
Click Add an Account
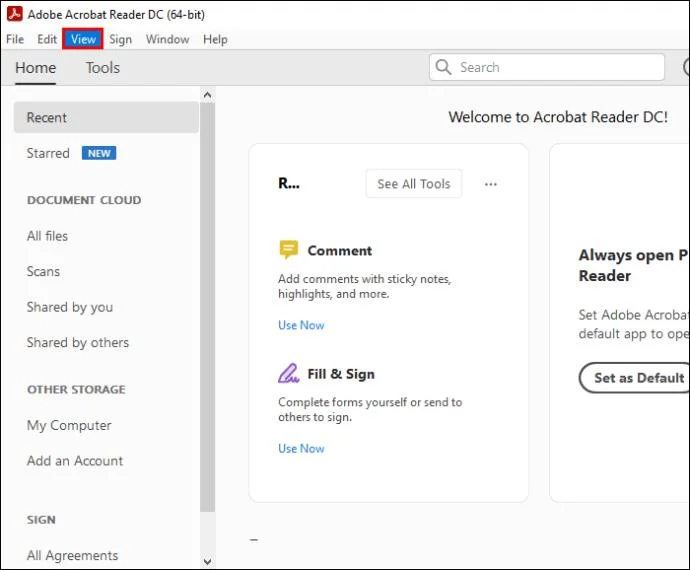75,461
